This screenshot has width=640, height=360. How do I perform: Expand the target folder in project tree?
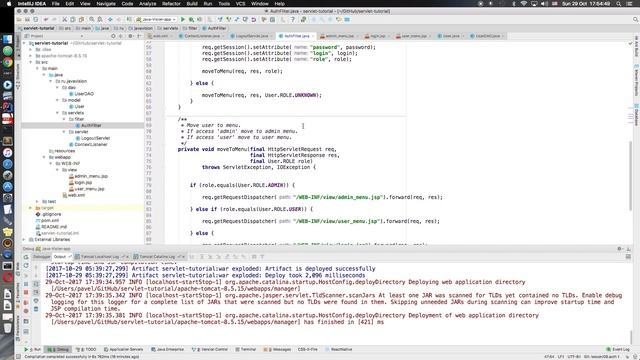[31, 208]
